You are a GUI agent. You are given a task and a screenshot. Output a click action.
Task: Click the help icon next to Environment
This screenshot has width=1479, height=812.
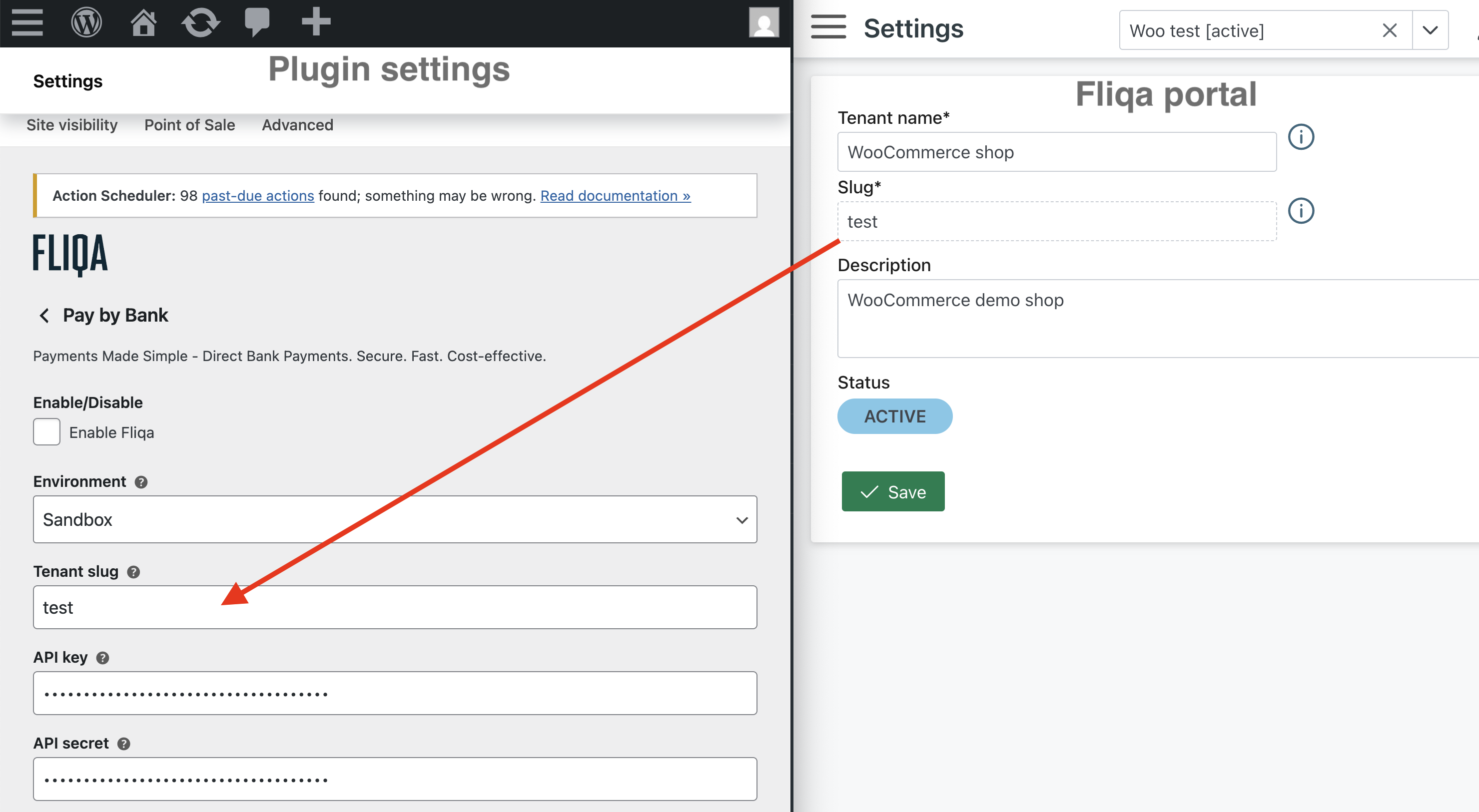coord(141,482)
